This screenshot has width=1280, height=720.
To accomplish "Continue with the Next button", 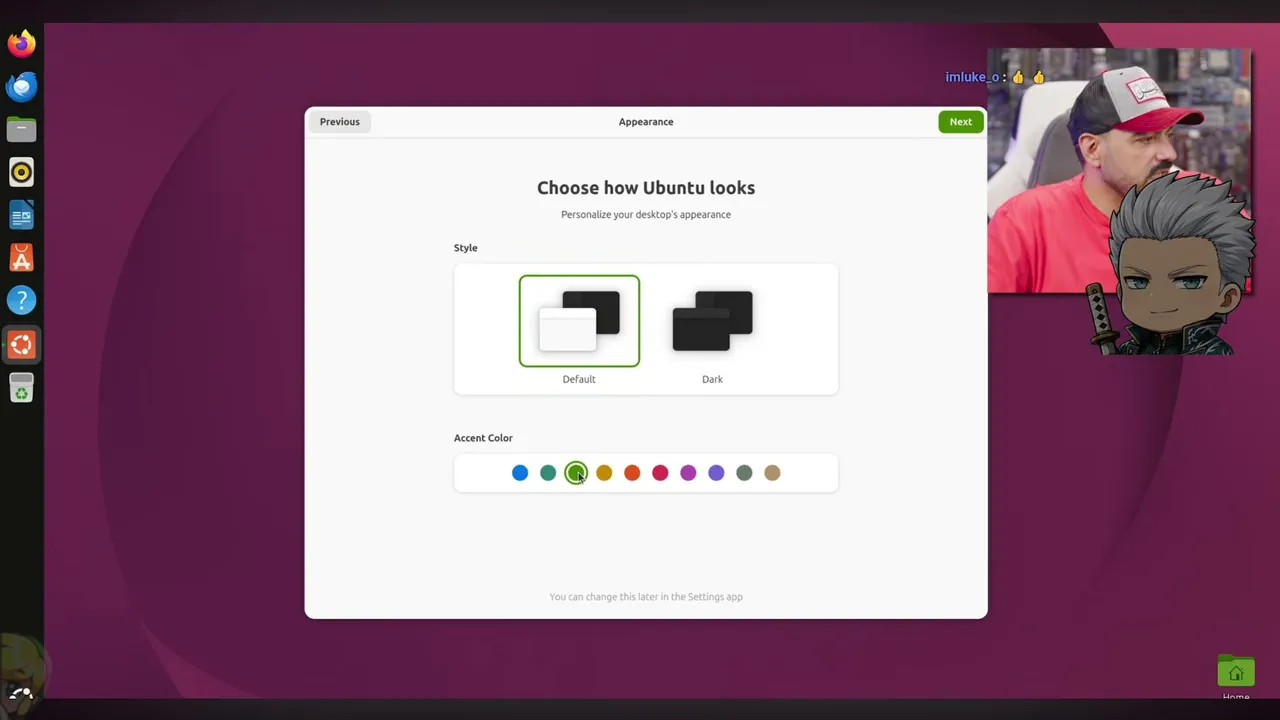I will pos(961,122).
